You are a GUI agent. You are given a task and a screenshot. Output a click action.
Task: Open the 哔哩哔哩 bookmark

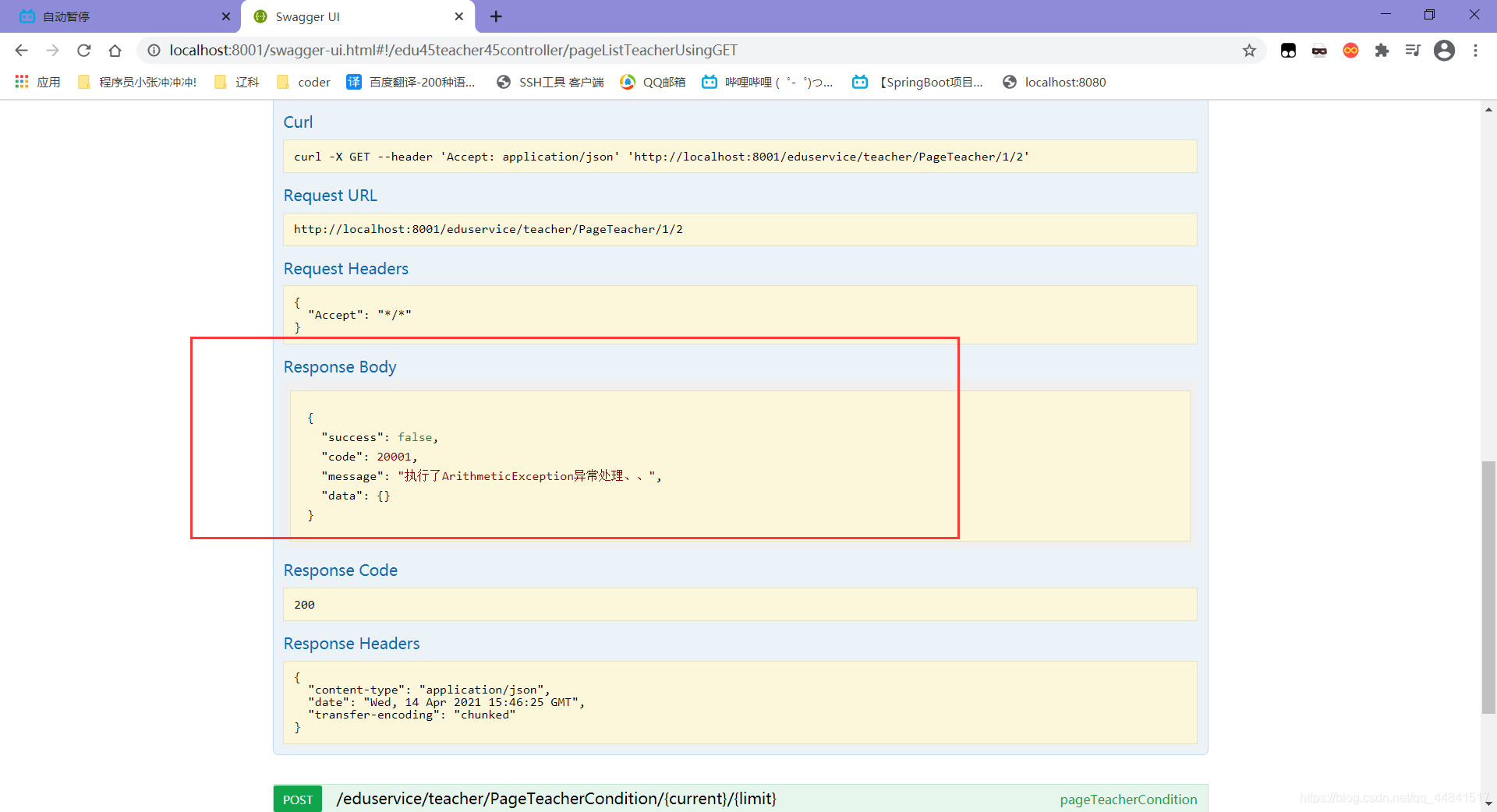pos(767,82)
